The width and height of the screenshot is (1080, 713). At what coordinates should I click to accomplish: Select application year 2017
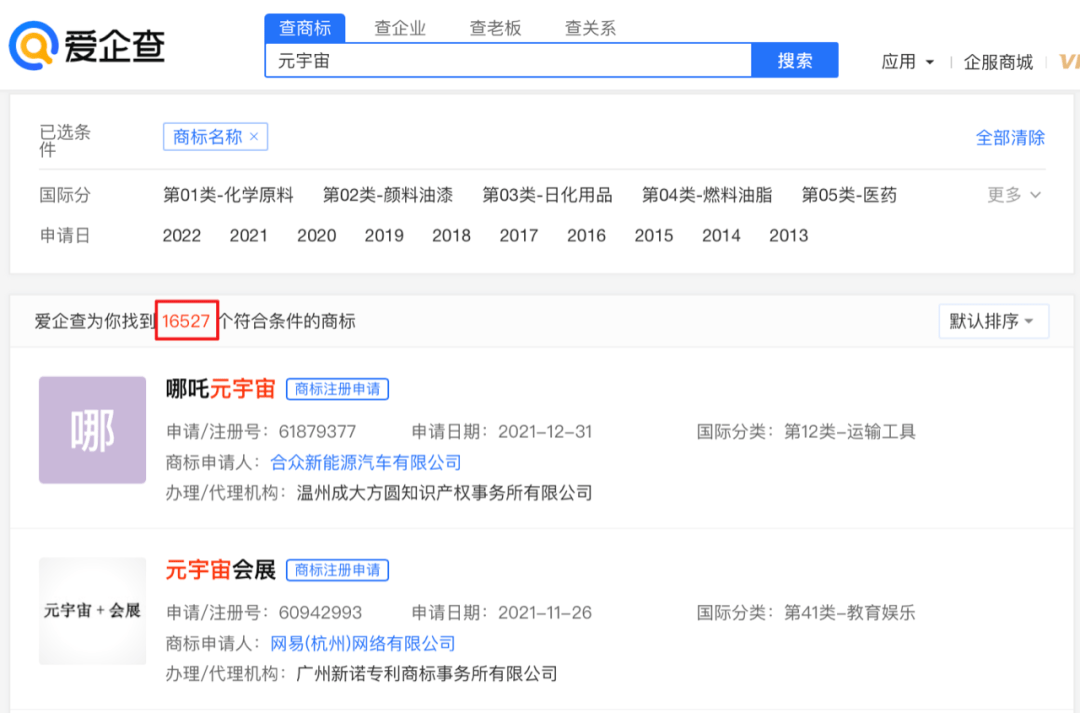pyautogui.click(x=519, y=236)
